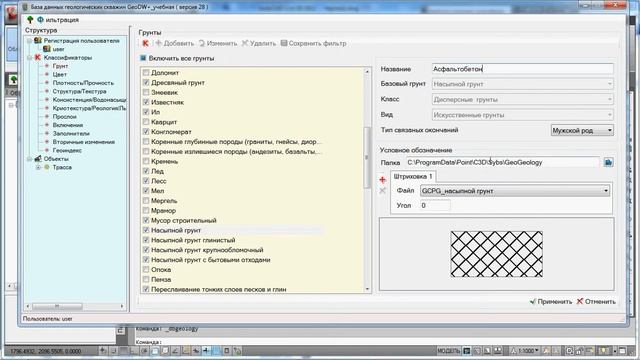Click the Отменить button
The height and width of the screenshot is (360, 640).
tap(596, 302)
